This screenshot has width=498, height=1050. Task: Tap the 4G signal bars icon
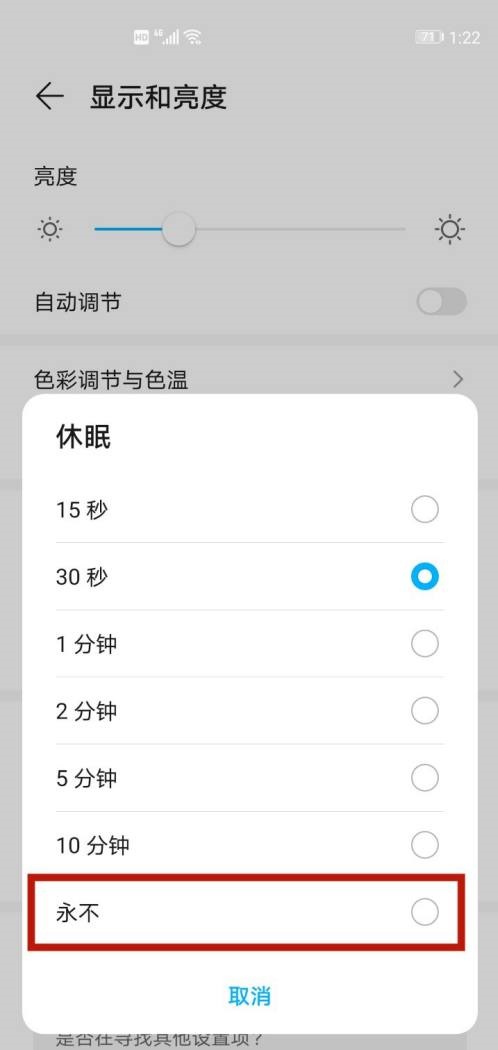pos(167,36)
